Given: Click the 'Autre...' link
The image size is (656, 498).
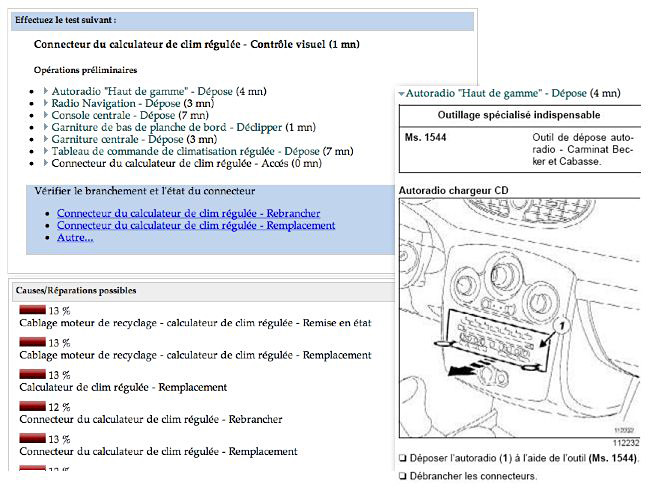Looking at the screenshot, I should click(x=75, y=237).
